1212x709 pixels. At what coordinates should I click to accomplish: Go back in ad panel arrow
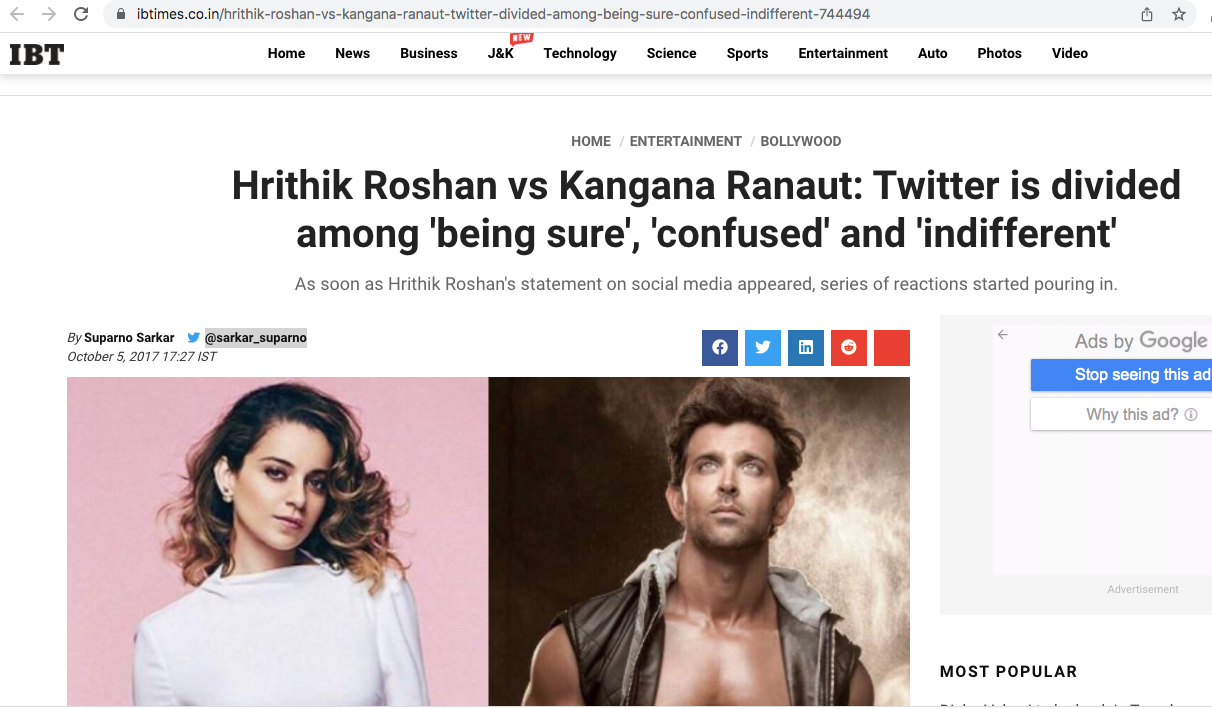1003,335
